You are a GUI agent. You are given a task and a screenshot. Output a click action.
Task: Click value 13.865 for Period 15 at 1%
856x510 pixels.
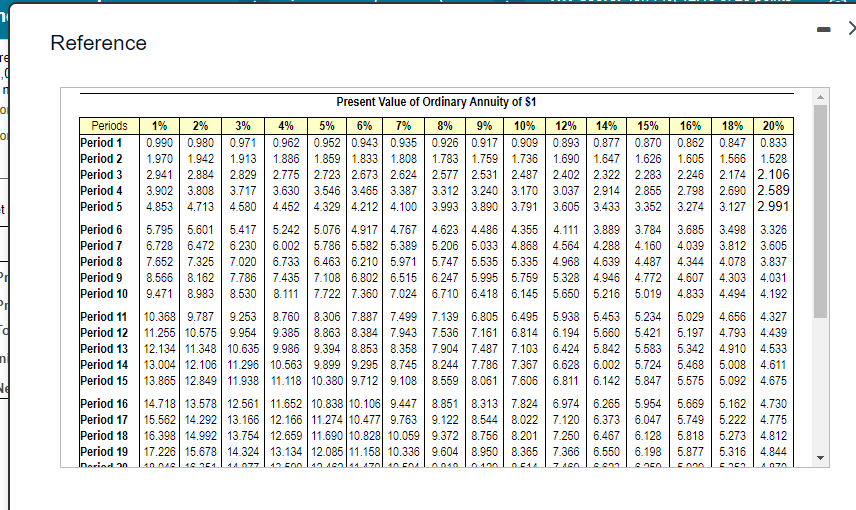[159, 381]
